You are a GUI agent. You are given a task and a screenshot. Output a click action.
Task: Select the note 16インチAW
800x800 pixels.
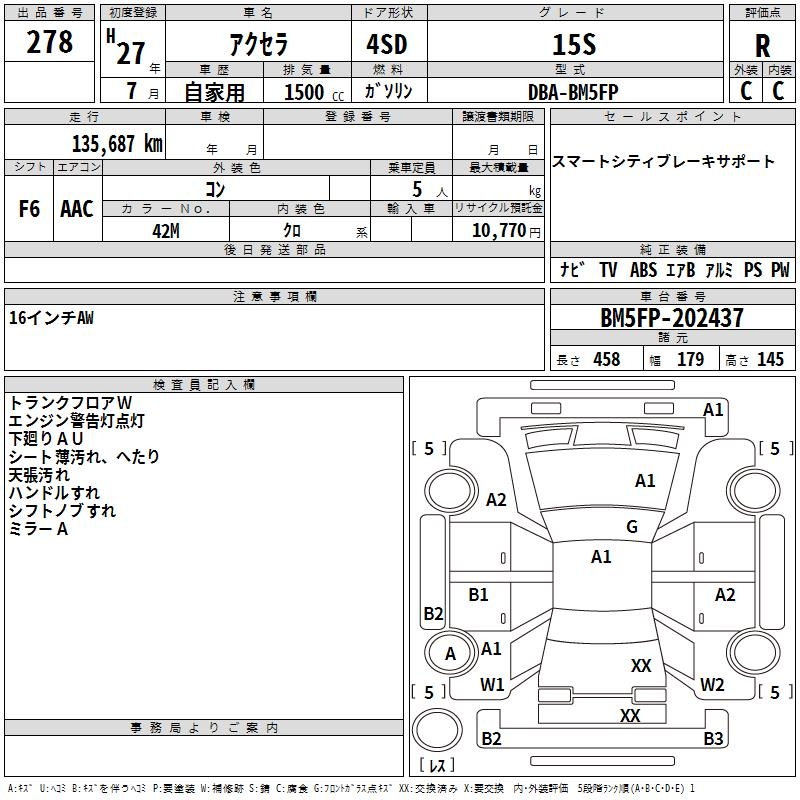coord(51,318)
